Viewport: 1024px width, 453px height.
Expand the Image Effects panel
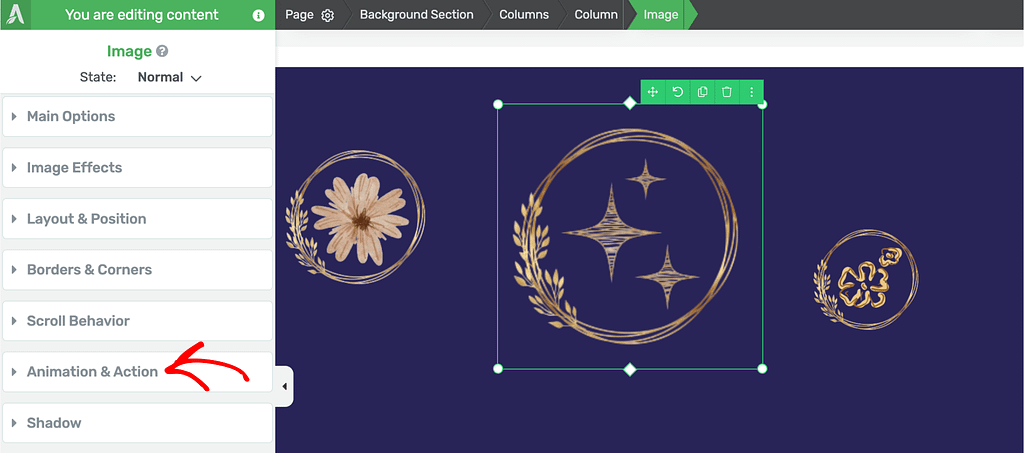[137, 168]
